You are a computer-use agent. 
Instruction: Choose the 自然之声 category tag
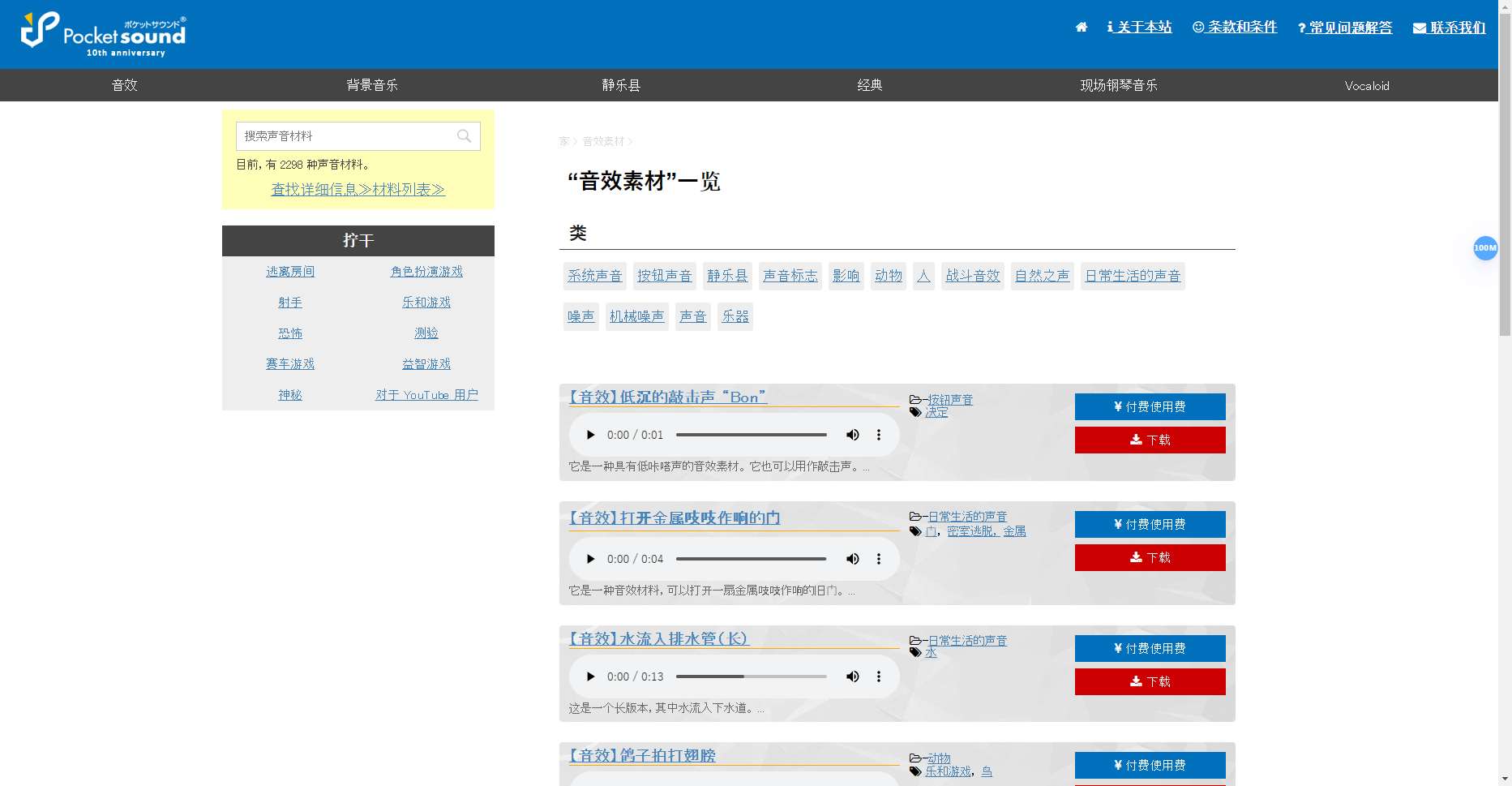pos(1043,276)
